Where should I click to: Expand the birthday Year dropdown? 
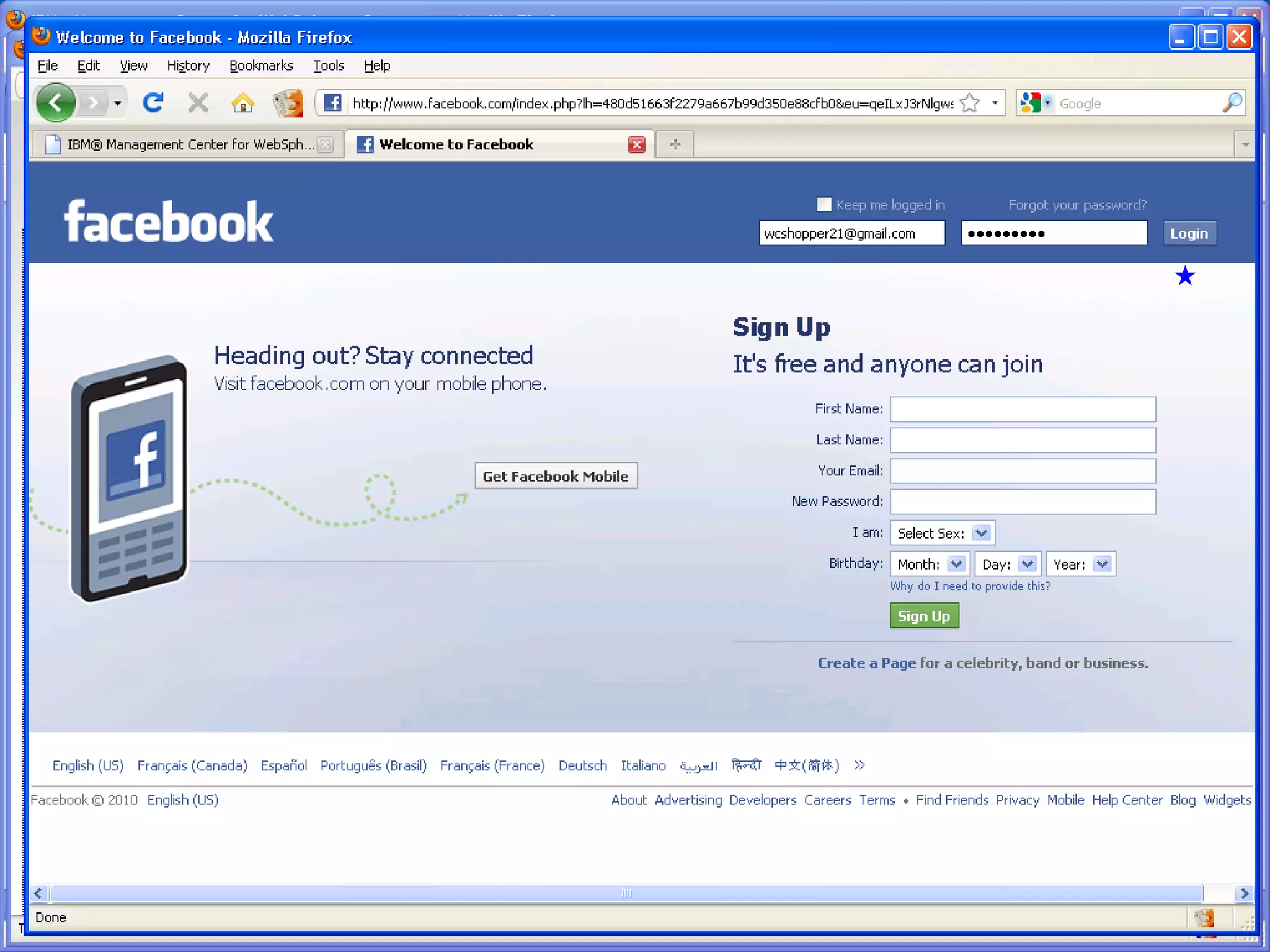tap(1080, 564)
